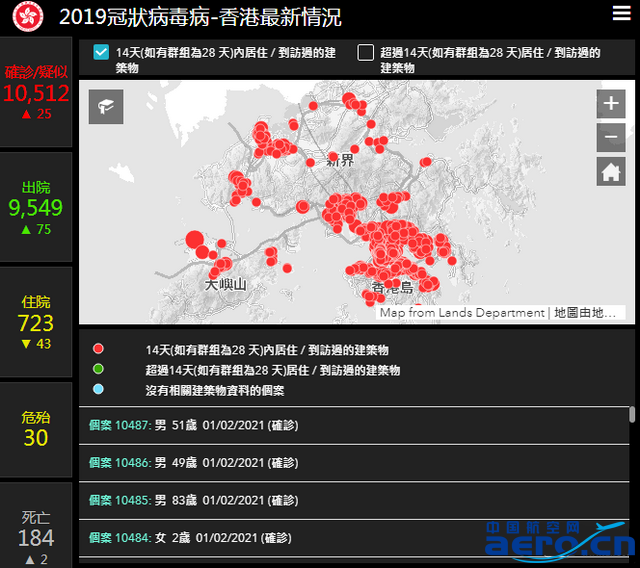Reset map to home view
This screenshot has width=640, height=568.
click(611, 171)
